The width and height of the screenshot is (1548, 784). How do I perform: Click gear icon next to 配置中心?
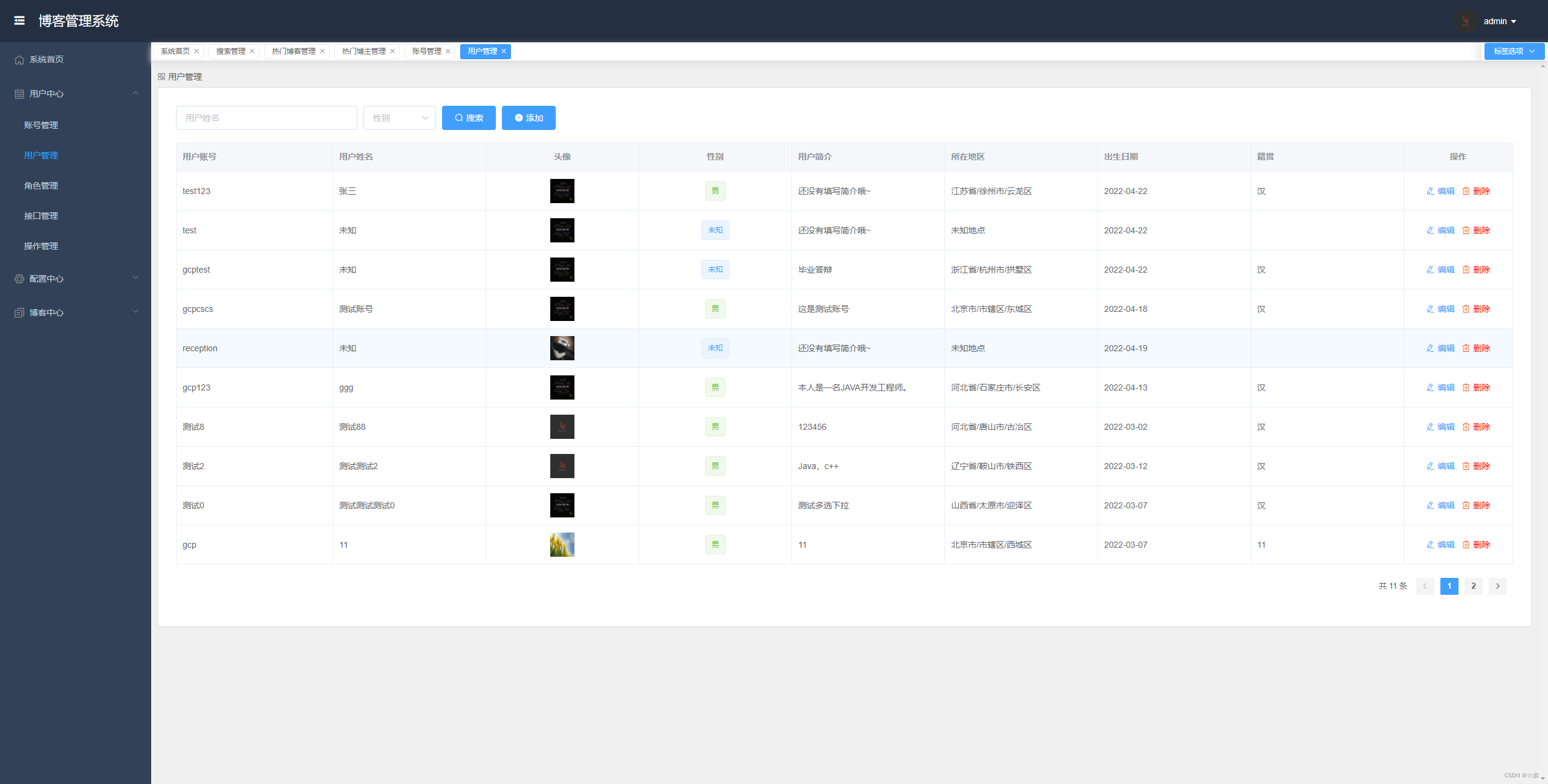click(19, 279)
